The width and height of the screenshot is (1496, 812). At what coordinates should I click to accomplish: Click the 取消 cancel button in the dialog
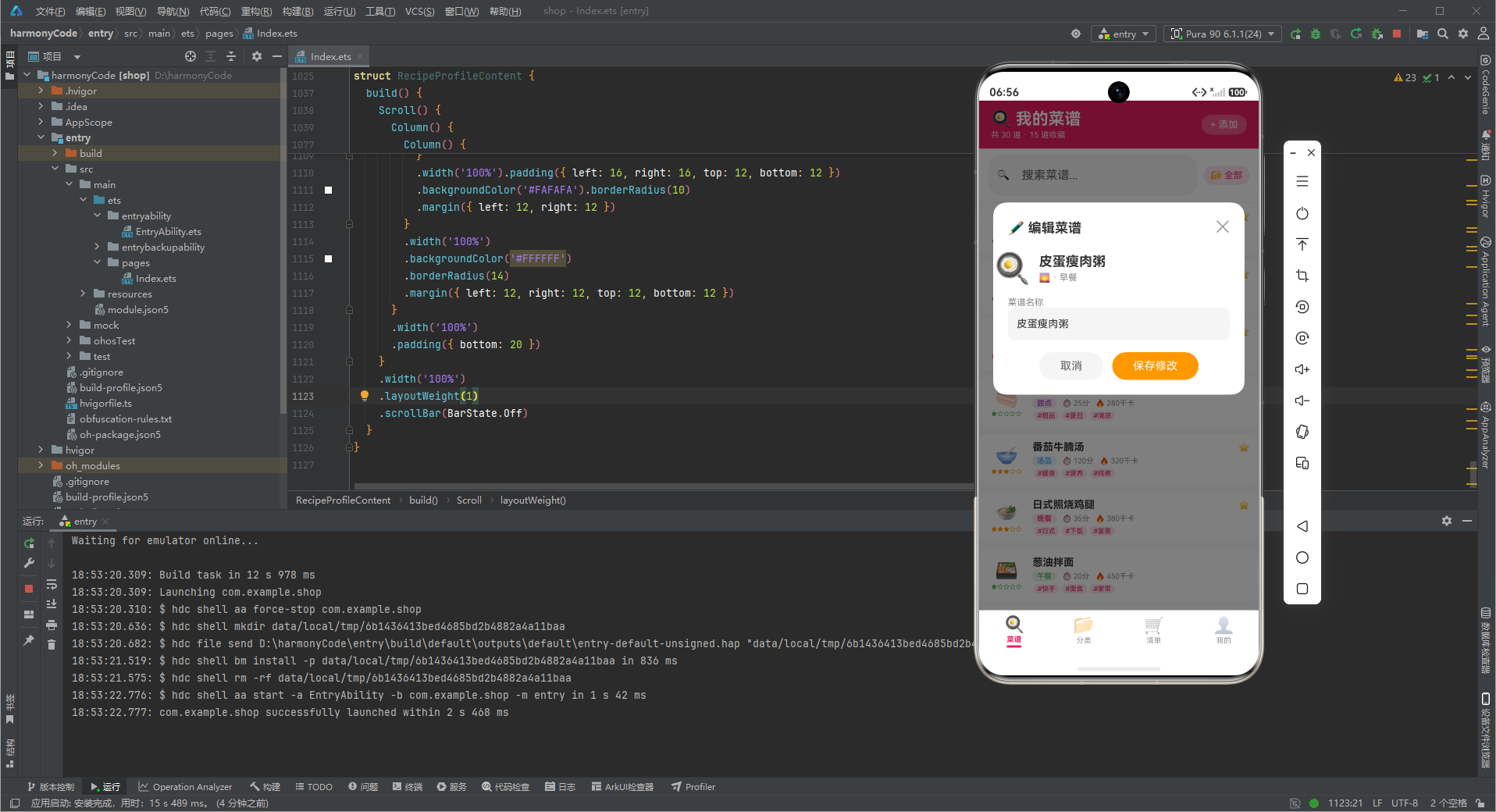pos(1070,365)
